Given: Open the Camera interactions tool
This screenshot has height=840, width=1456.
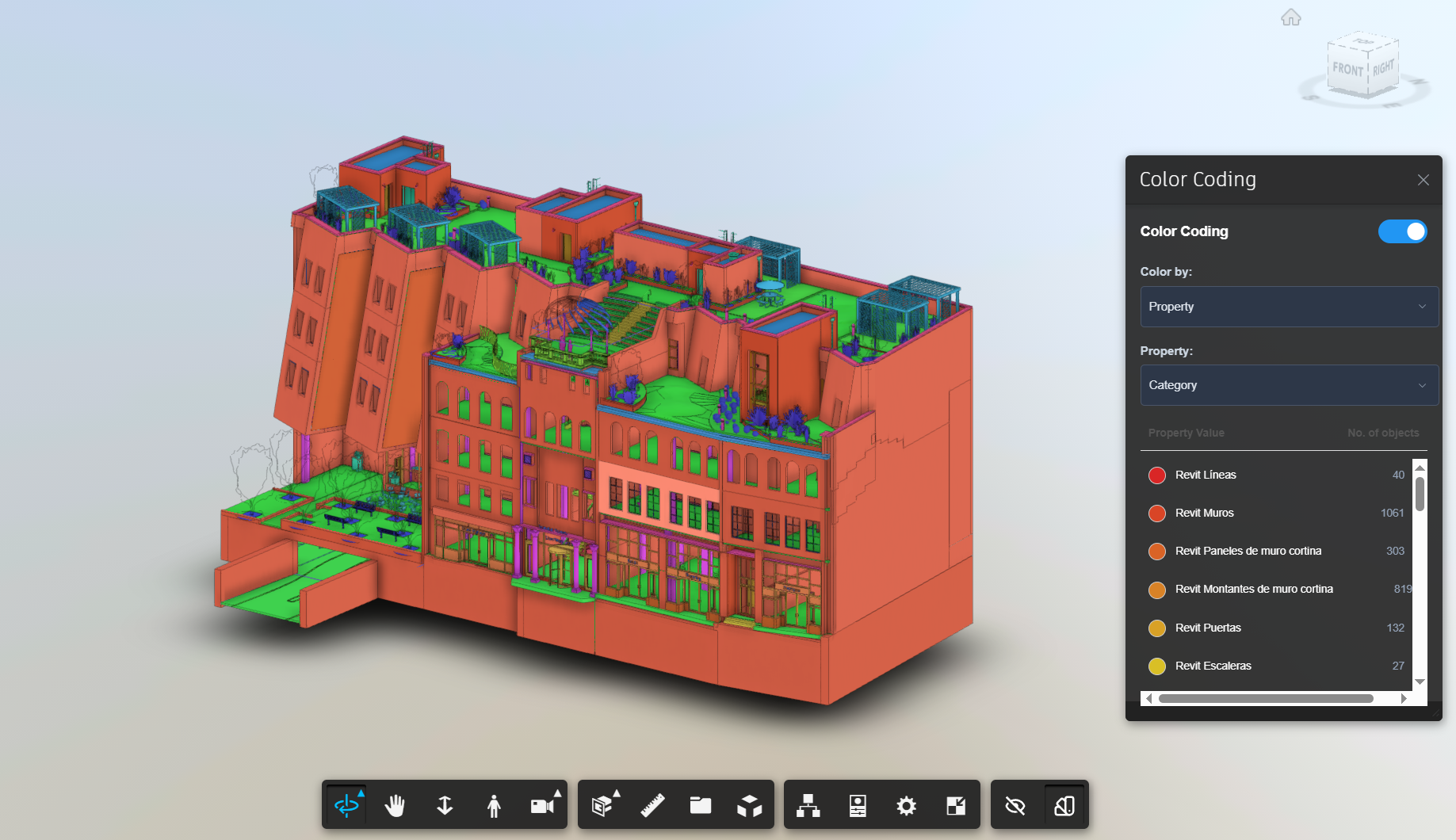Looking at the screenshot, I should coord(543,805).
